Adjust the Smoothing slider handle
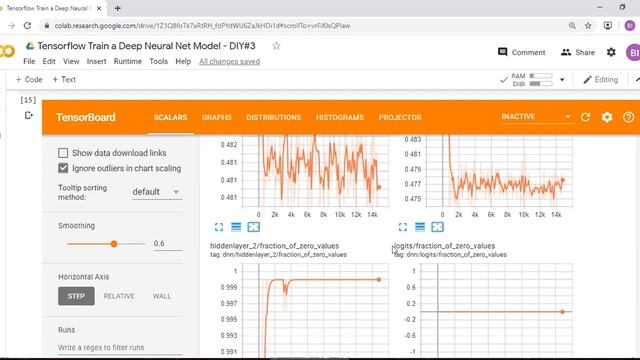The height and width of the screenshot is (360, 640). (x=114, y=244)
